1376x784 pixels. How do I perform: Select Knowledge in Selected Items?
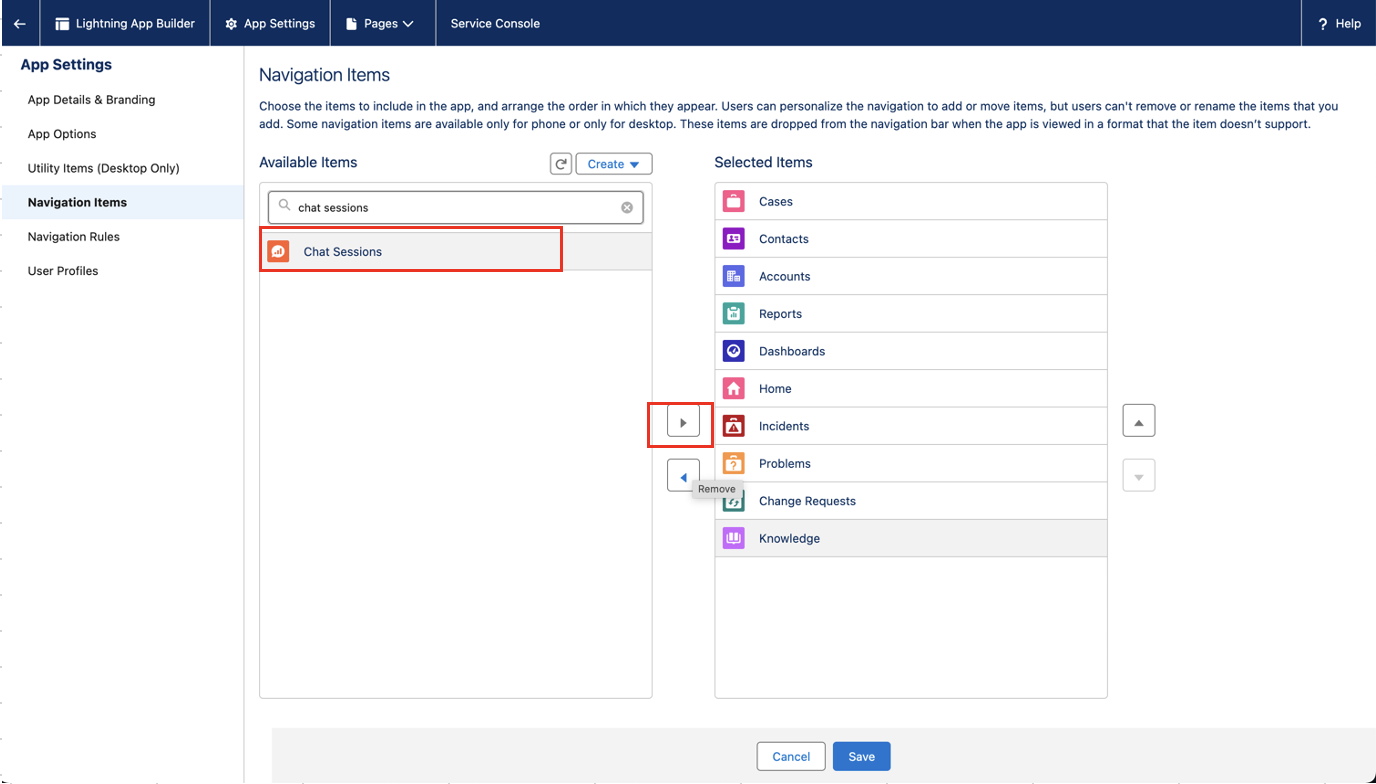click(911, 539)
